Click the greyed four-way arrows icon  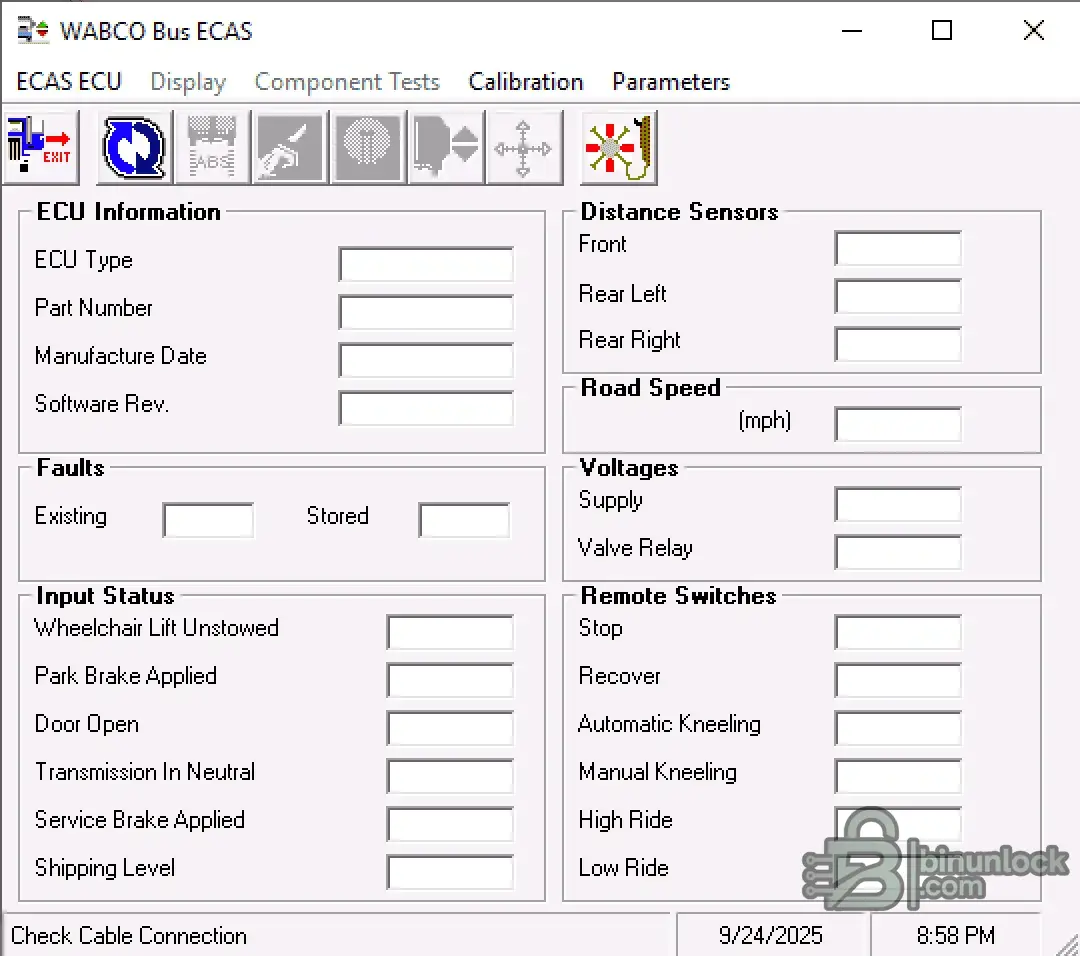point(523,147)
